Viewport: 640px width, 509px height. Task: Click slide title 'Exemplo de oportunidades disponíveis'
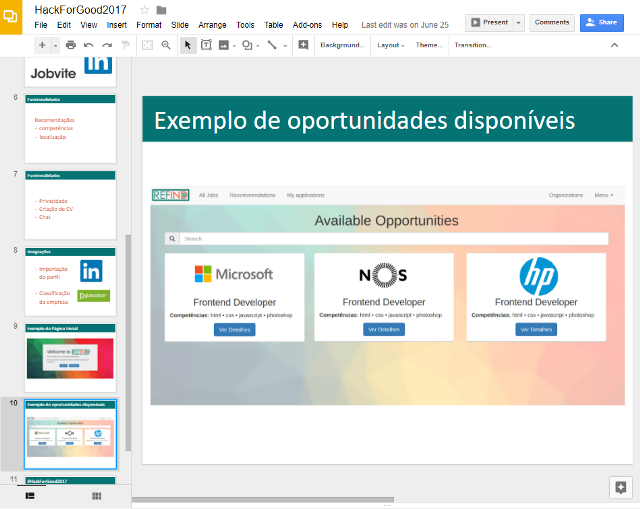point(364,121)
